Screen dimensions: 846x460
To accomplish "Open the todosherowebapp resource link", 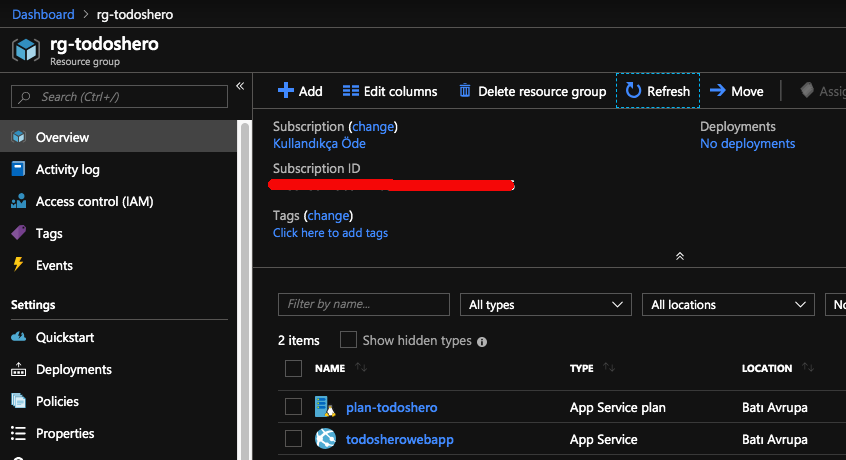I will coord(399,439).
